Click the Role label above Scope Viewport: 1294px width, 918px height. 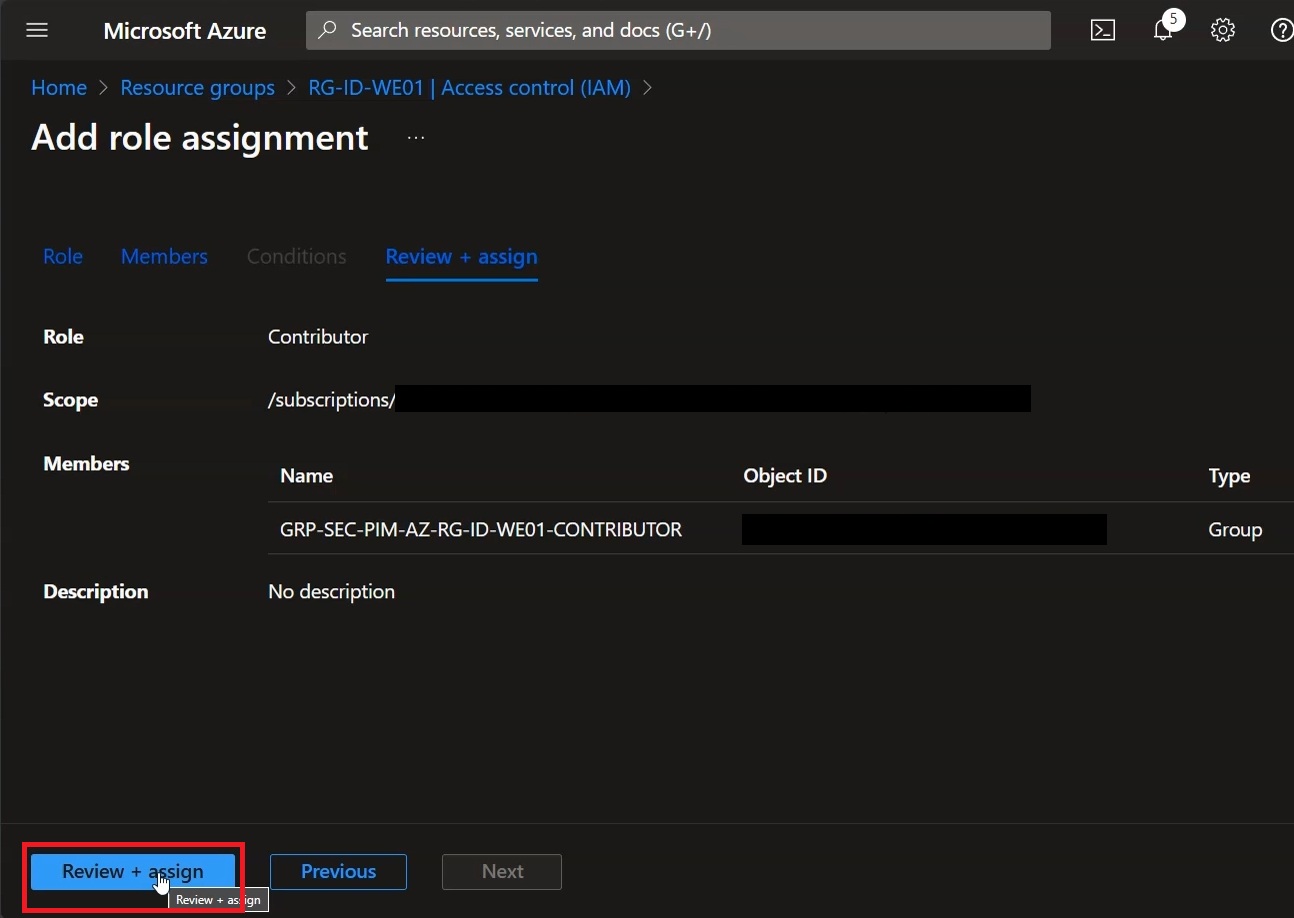(x=63, y=337)
